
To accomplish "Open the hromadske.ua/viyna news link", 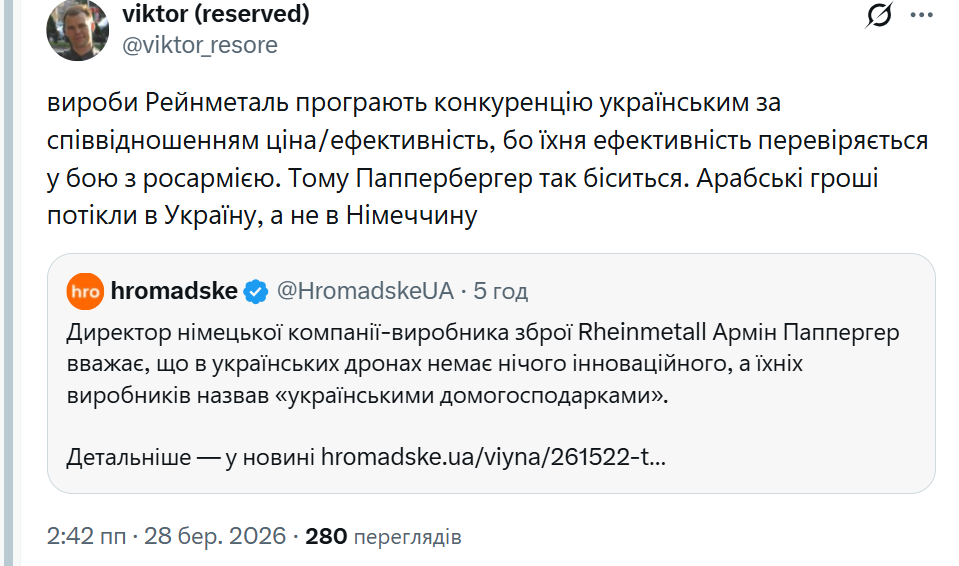I will pos(493,458).
